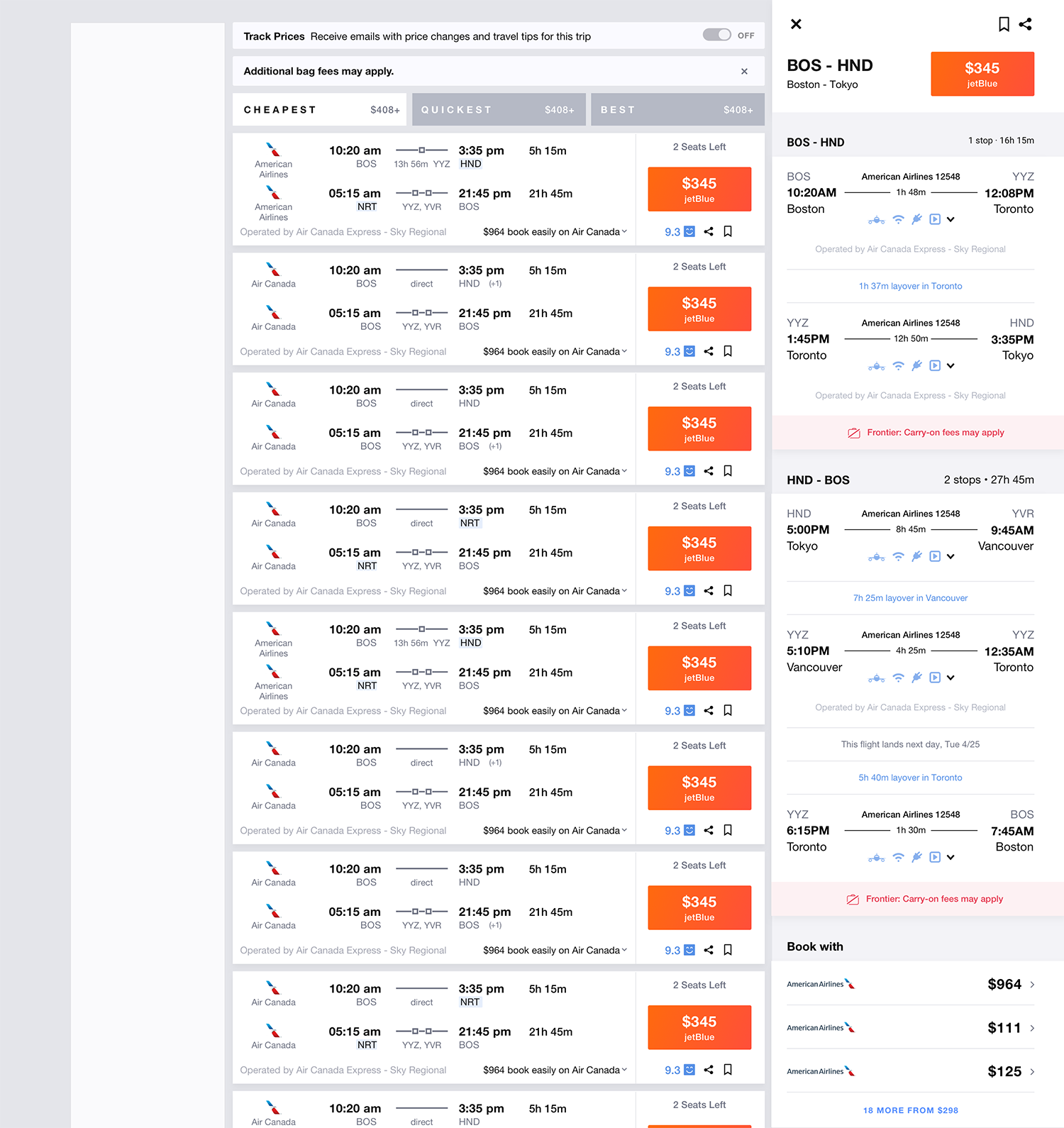Book with American Airlines for $964
1064x1128 pixels.
coord(911,984)
